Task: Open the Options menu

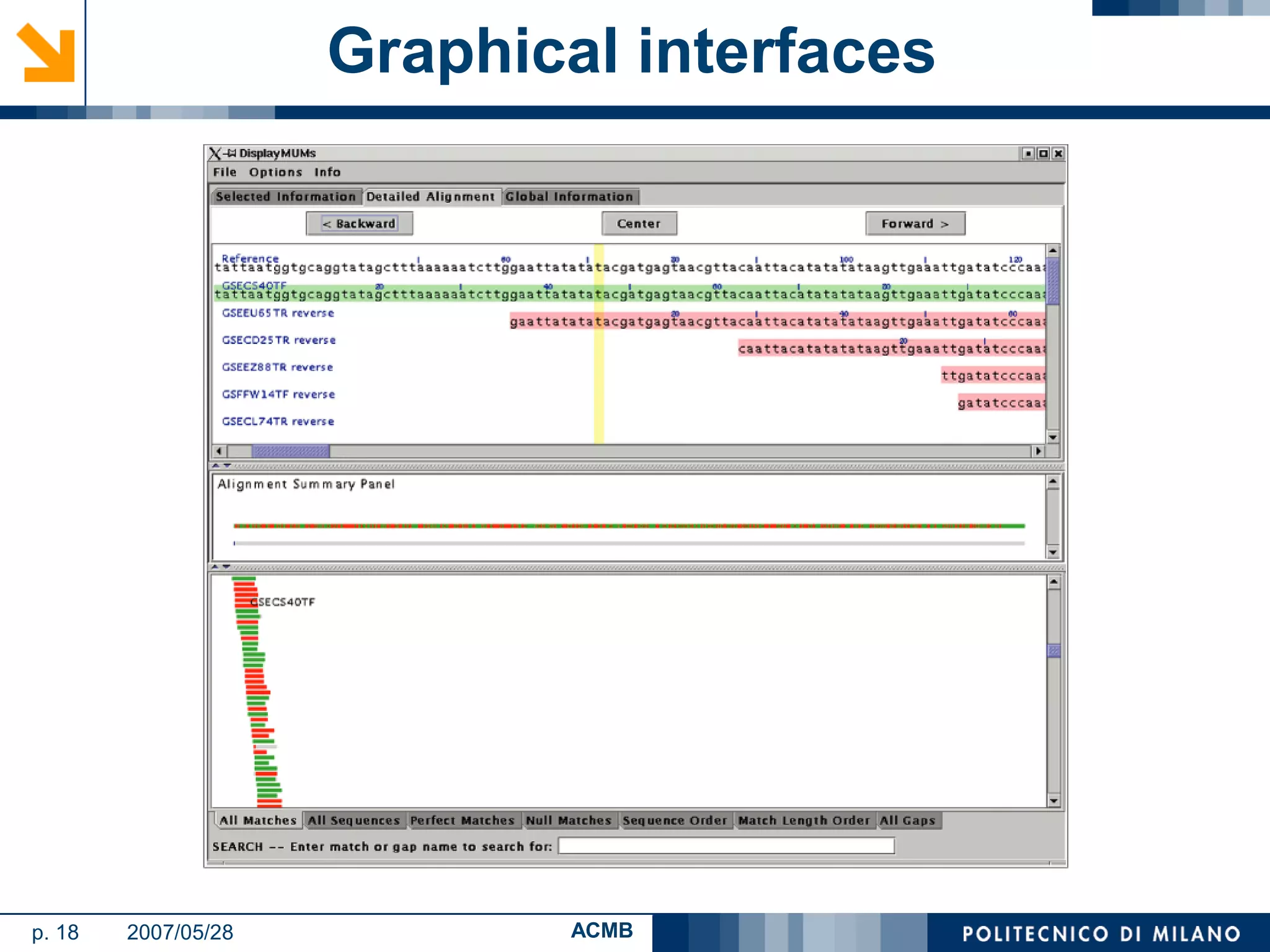Action: tap(275, 172)
